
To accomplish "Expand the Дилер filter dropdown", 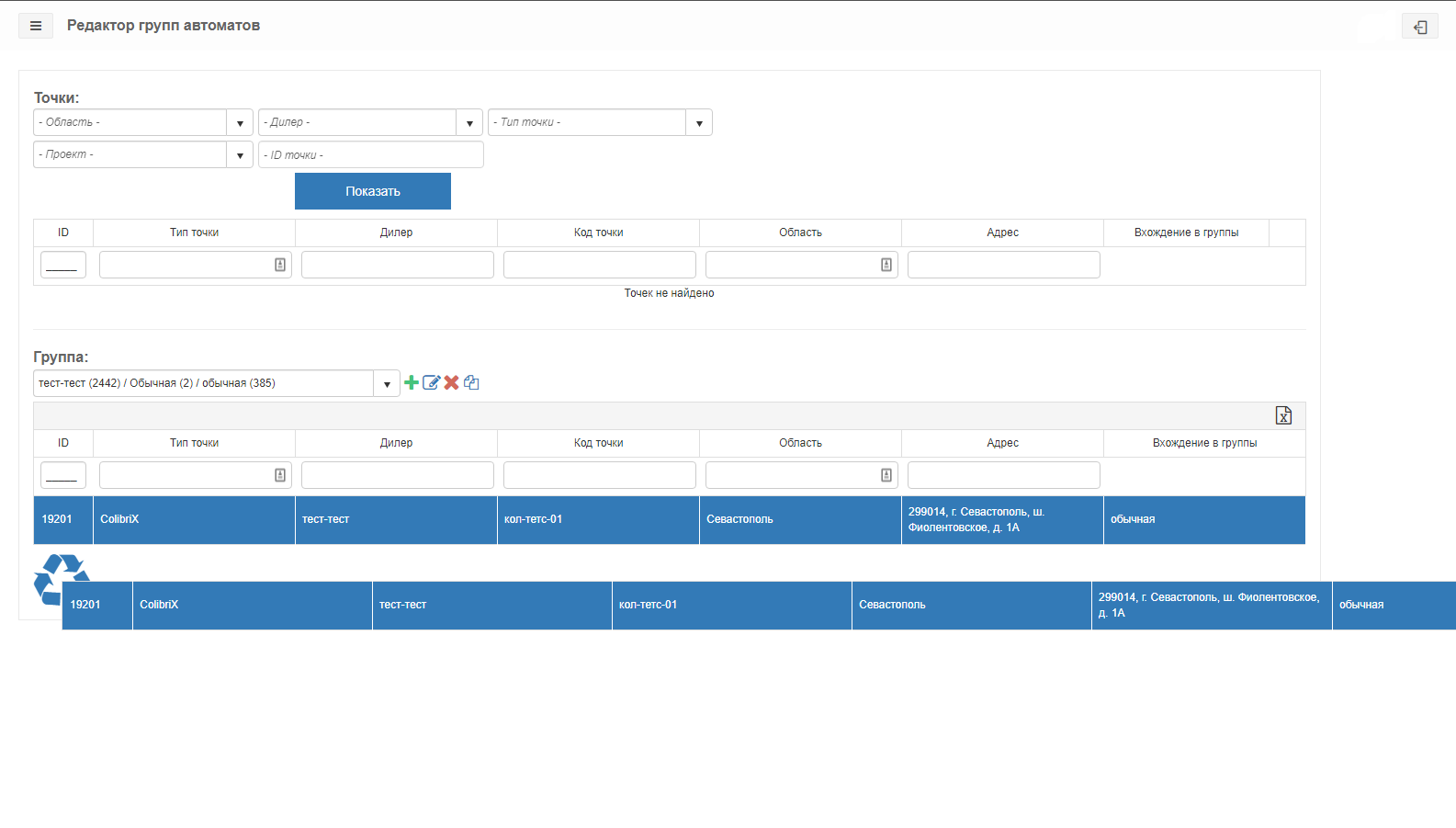I will click(x=469, y=122).
